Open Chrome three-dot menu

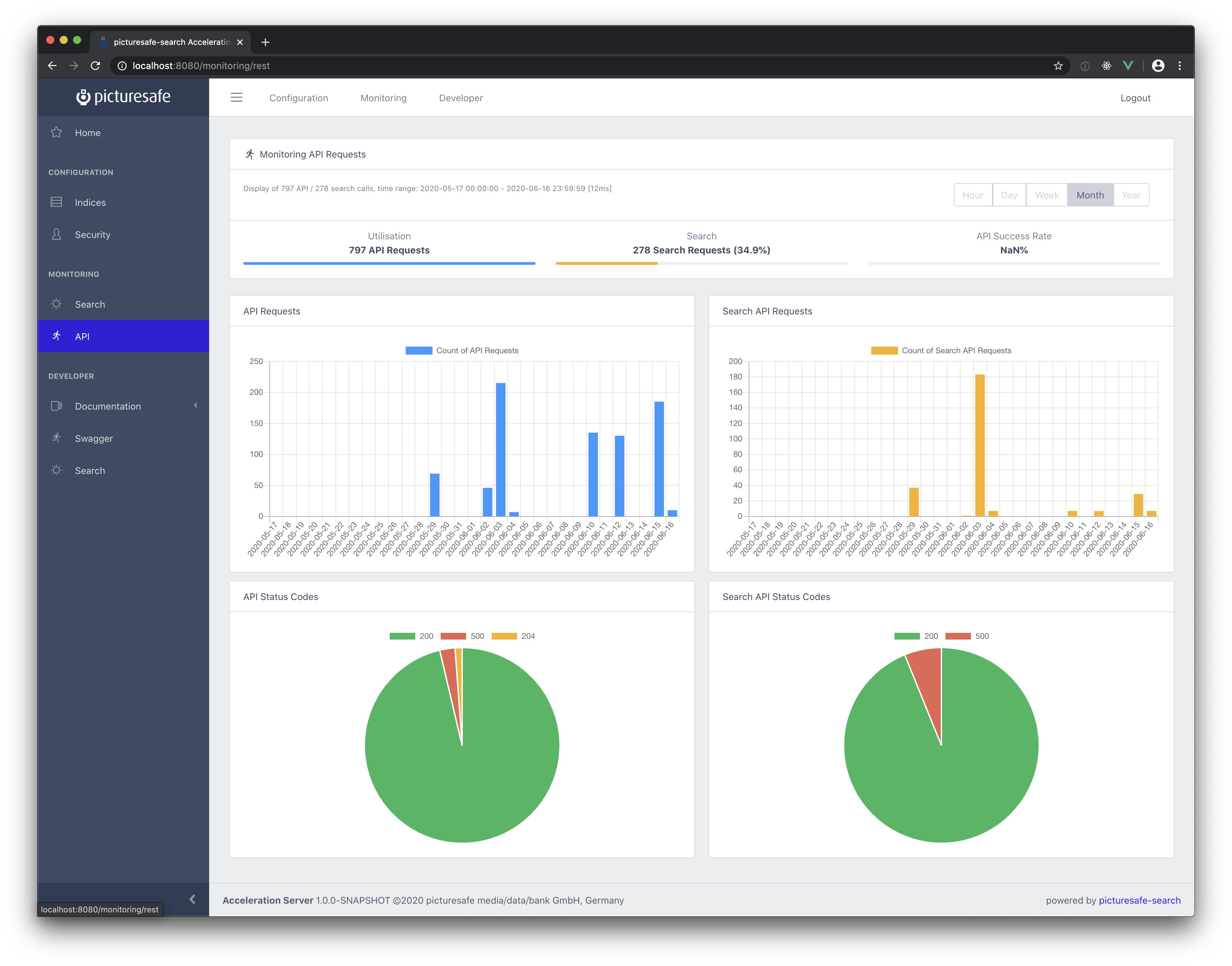click(x=1179, y=66)
